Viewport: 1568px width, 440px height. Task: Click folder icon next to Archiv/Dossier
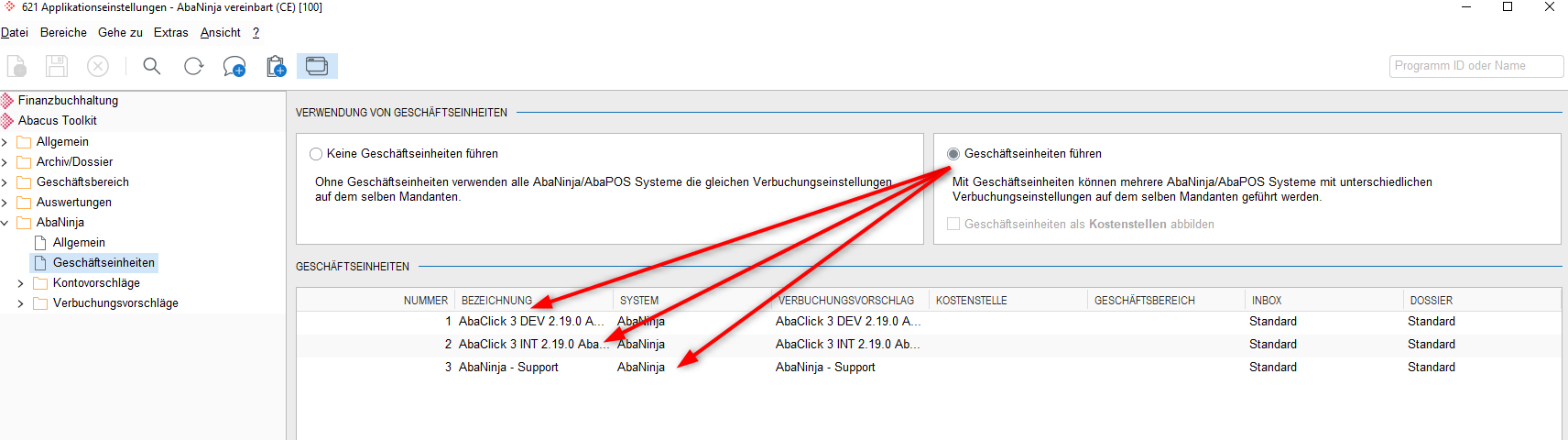point(24,162)
